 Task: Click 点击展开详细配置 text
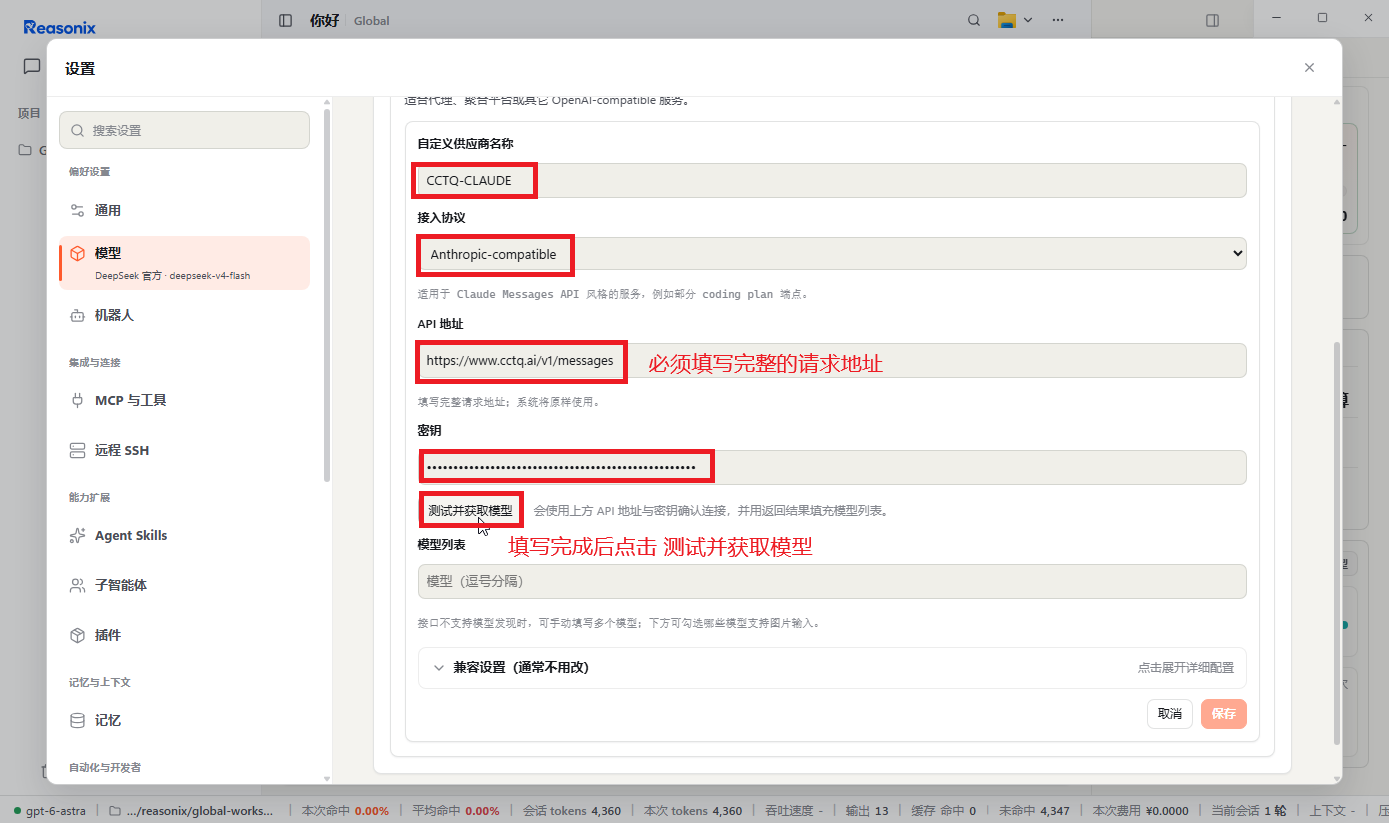[x=1185, y=668]
